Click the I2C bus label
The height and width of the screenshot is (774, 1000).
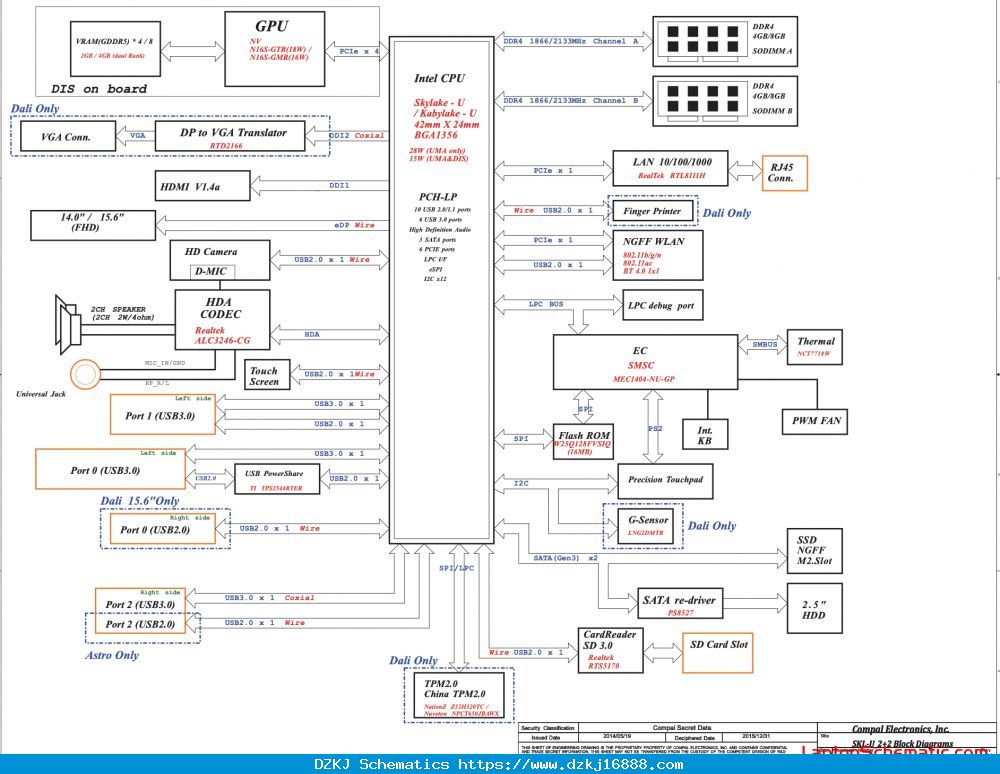521,484
